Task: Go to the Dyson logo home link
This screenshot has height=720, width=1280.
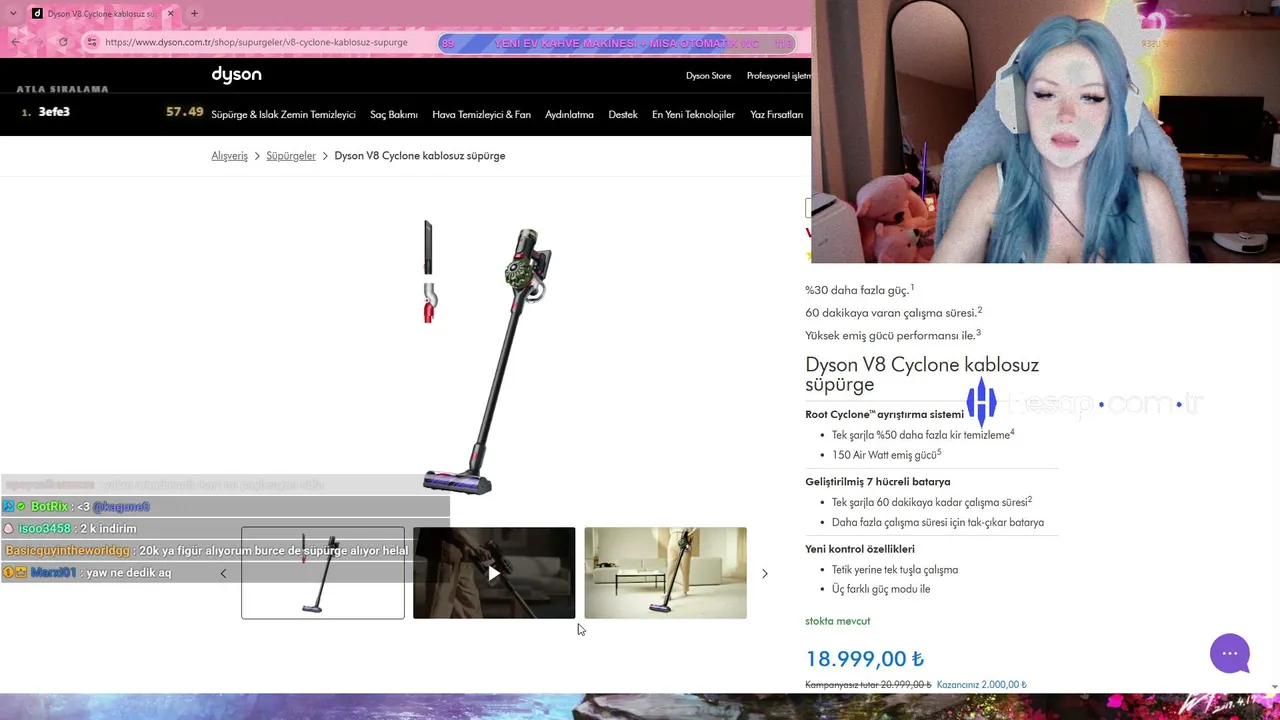Action: [236, 75]
